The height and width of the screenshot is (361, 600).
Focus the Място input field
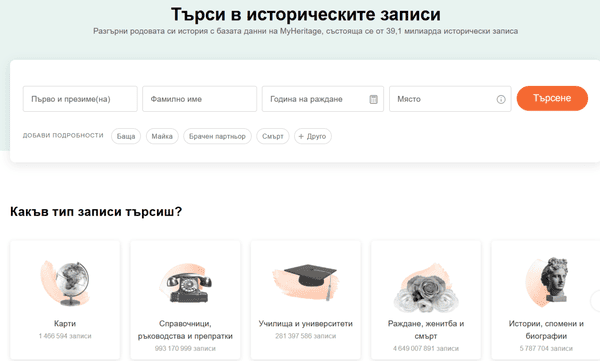[x=450, y=99]
